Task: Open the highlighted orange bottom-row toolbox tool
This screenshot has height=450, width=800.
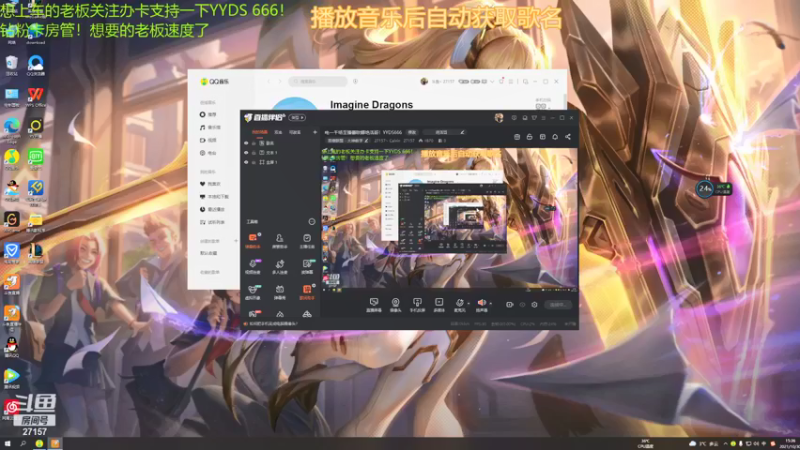Action: click(307, 292)
